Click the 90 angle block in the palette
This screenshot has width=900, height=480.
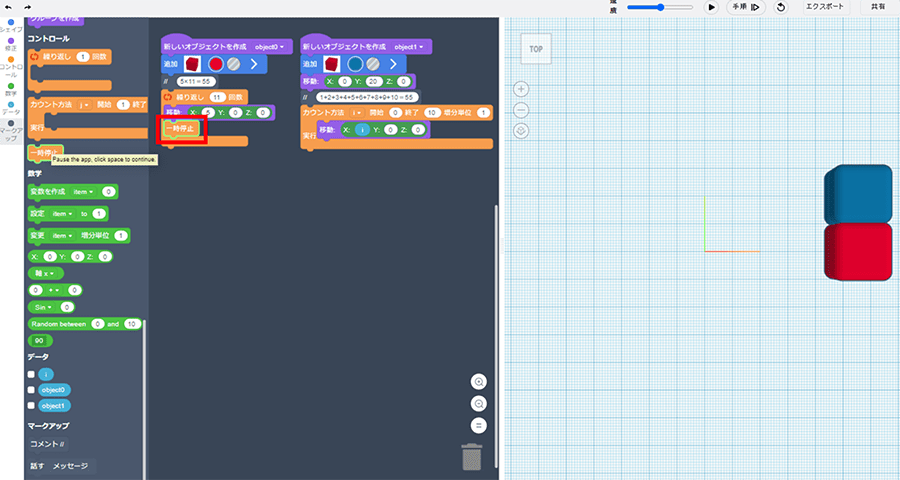click(40, 340)
